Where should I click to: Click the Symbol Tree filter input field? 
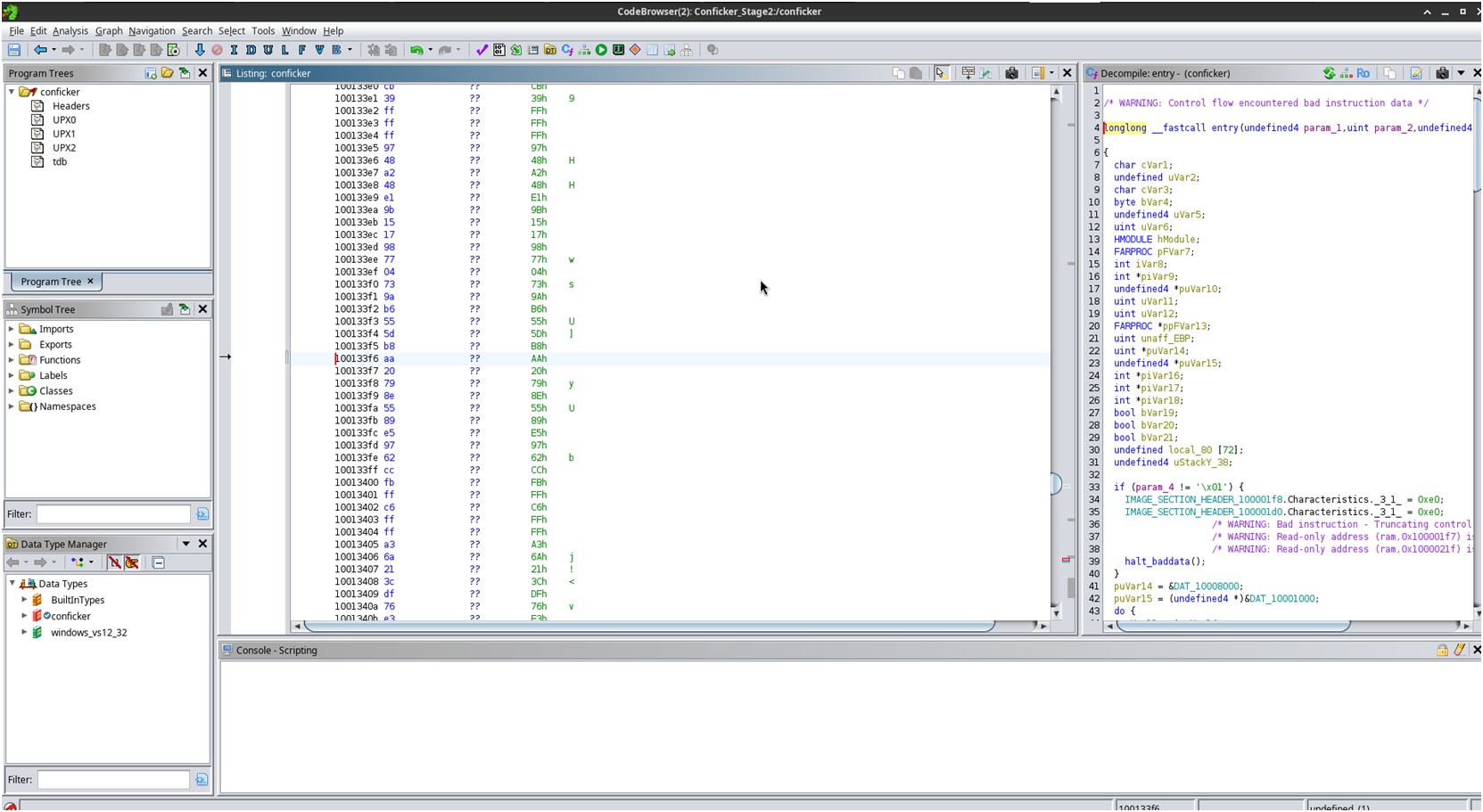coord(113,514)
